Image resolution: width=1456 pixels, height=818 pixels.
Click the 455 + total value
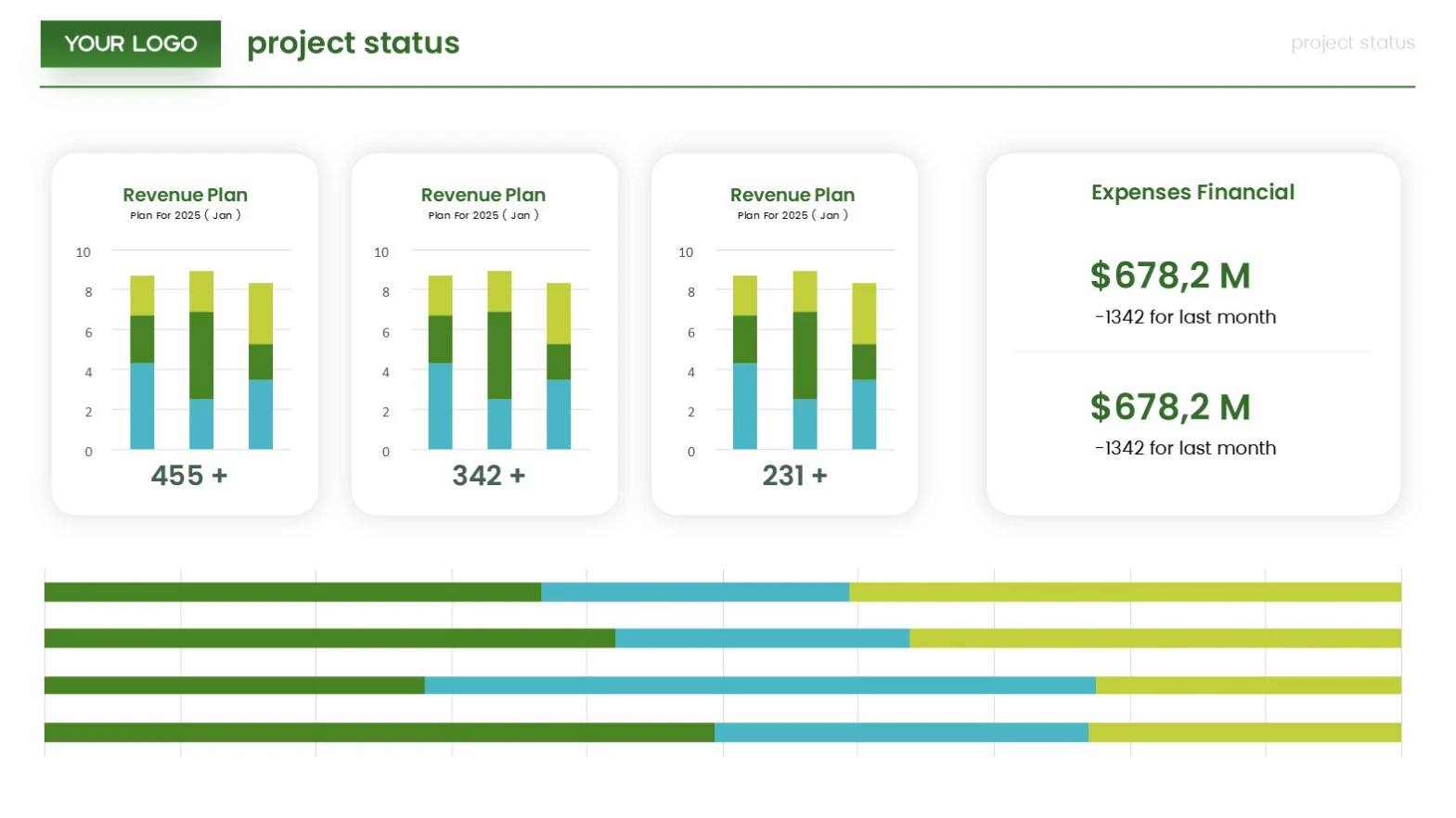pos(189,476)
